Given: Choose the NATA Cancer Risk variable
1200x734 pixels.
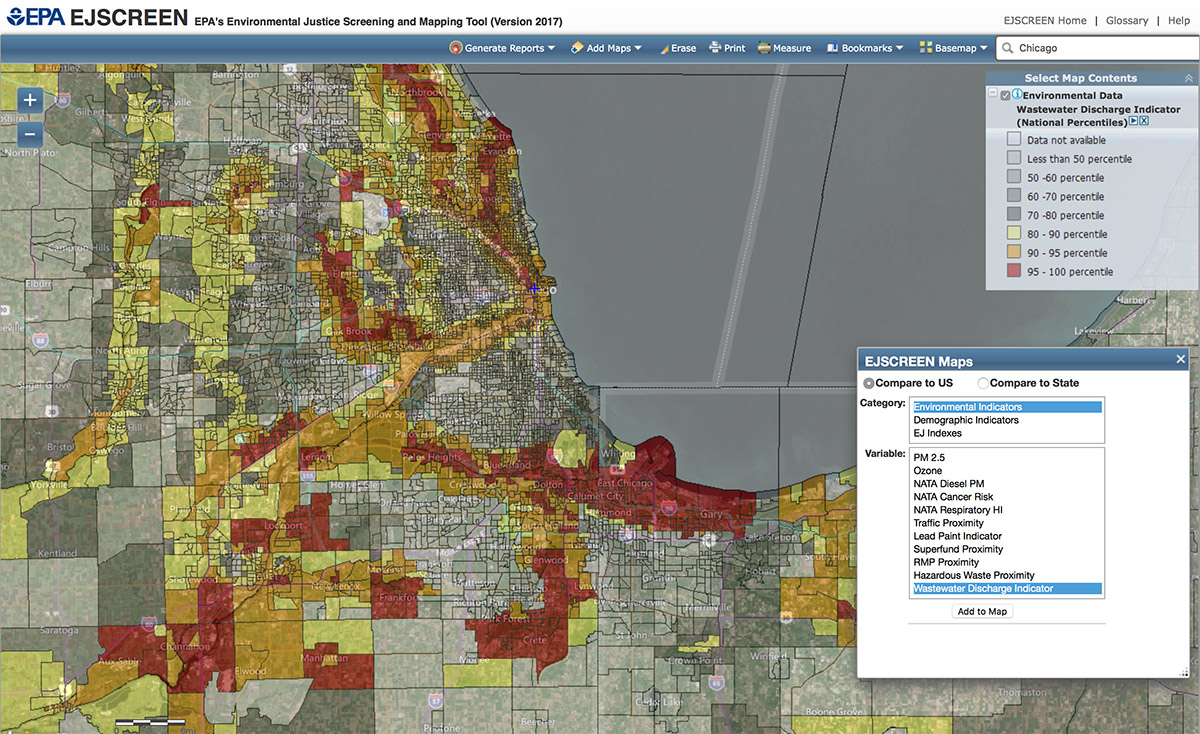Looking at the screenshot, I should (x=1008, y=497).
